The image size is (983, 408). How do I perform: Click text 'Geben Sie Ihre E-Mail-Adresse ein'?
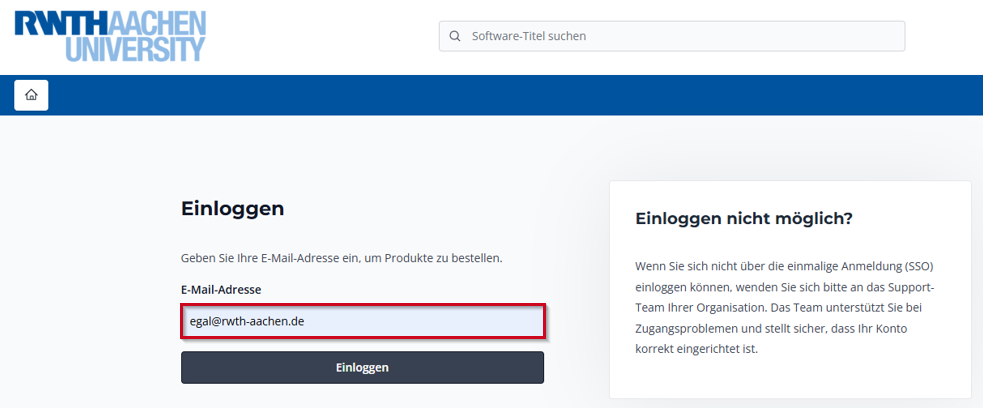click(269, 258)
